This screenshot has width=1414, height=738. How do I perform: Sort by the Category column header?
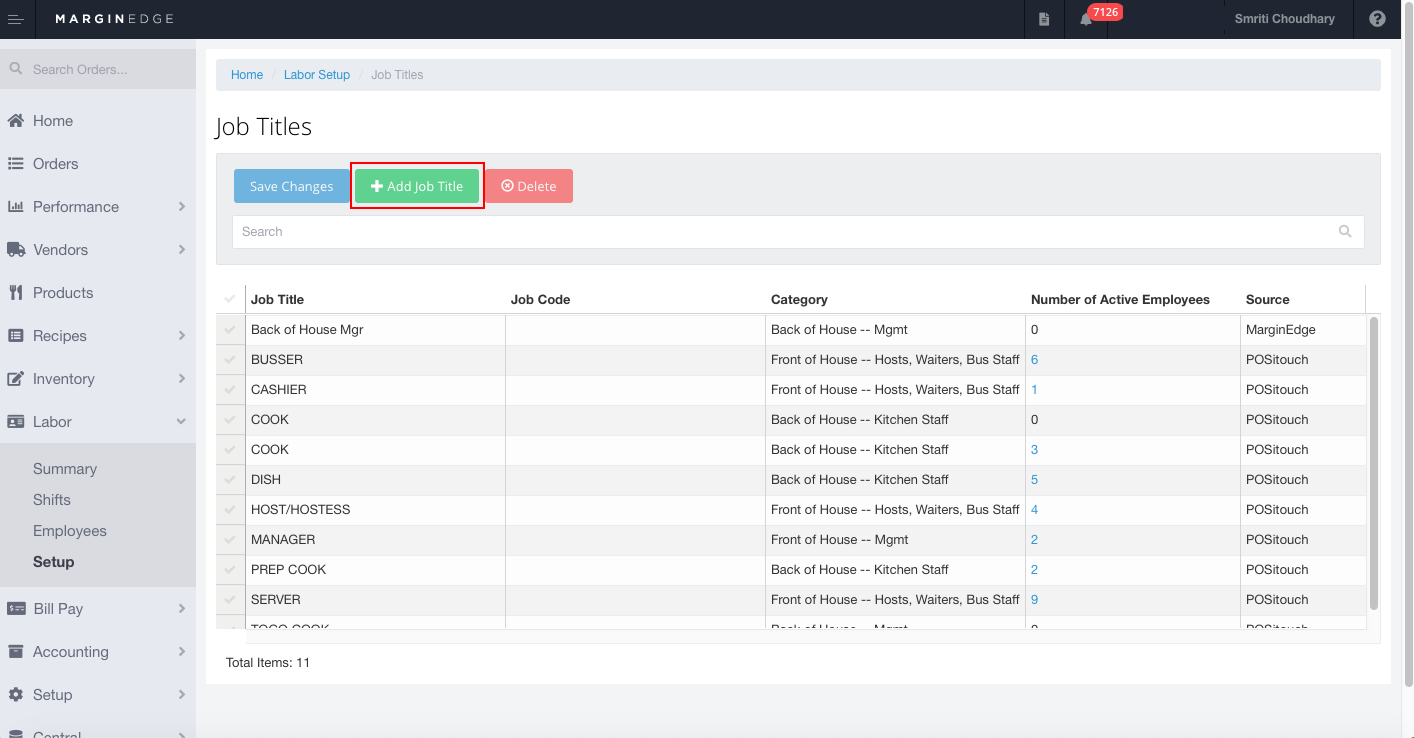[799, 299]
